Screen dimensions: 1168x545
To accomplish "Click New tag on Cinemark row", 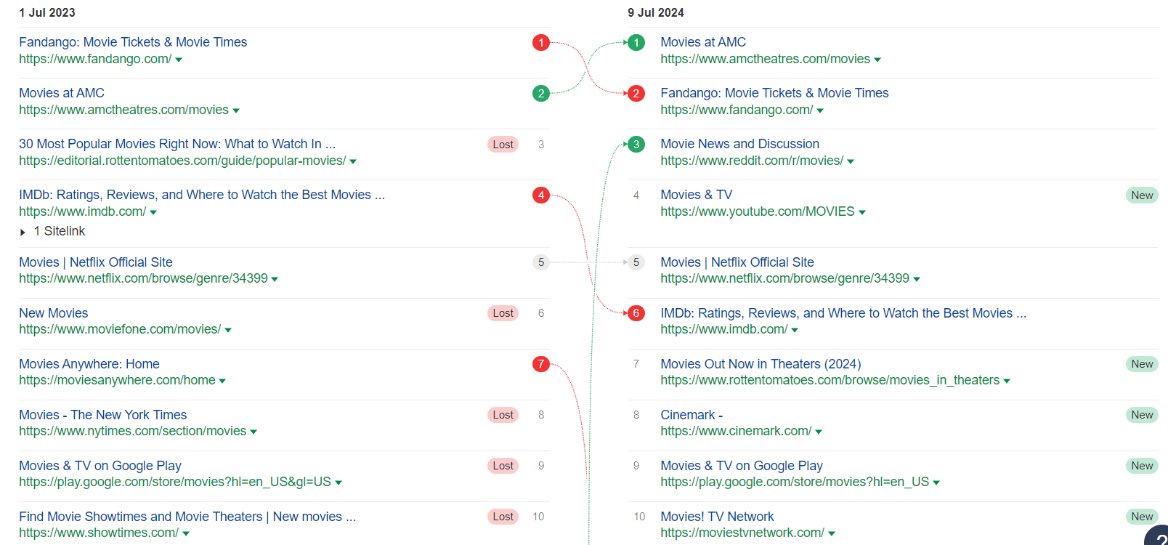I will (x=1142, y=415).
